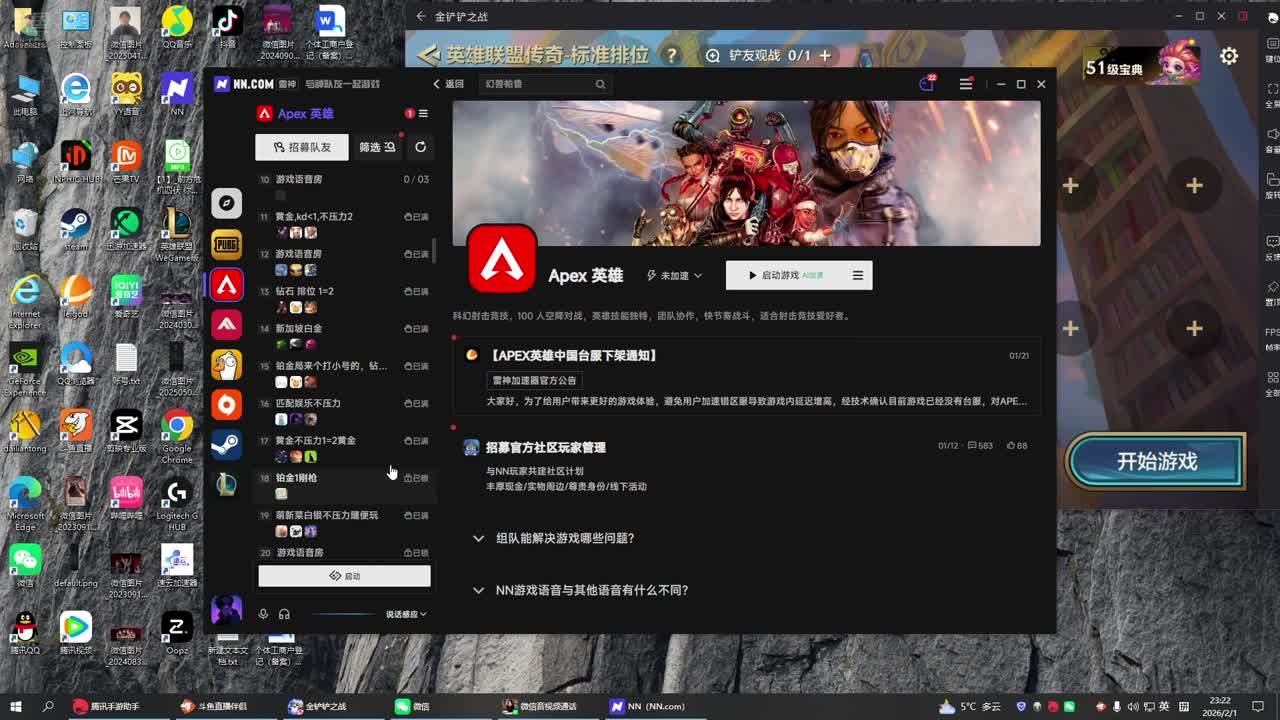Like the 招募官方社区玩家管理 post

pos(1017,446)
